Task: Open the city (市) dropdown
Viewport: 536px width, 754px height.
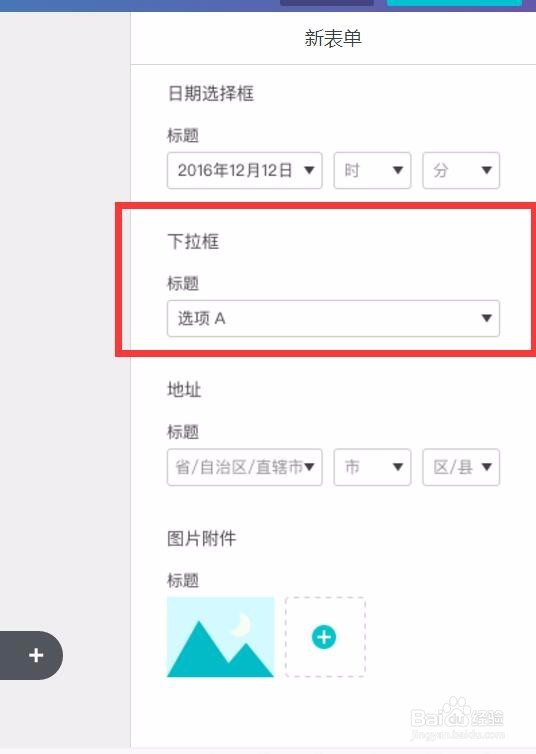Action: click(373, 467)
